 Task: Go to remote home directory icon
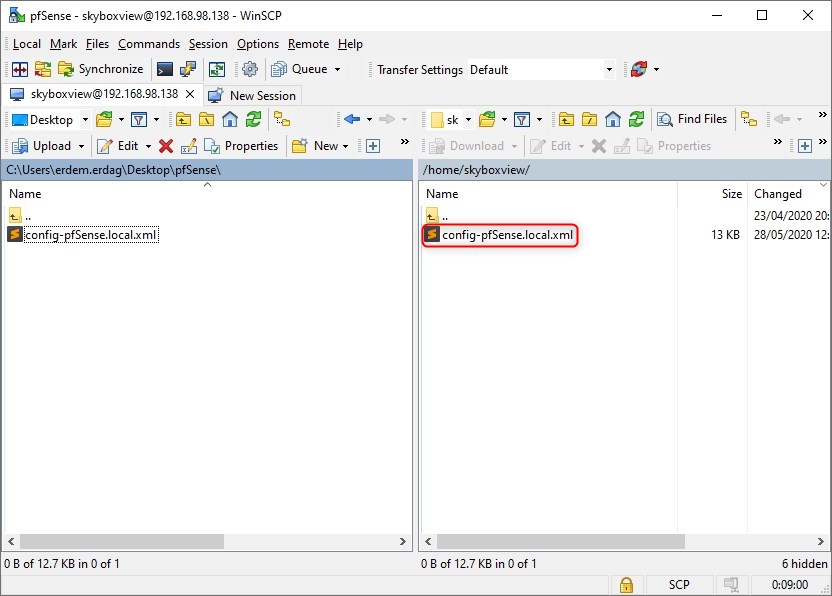click(x=613, y=119)
